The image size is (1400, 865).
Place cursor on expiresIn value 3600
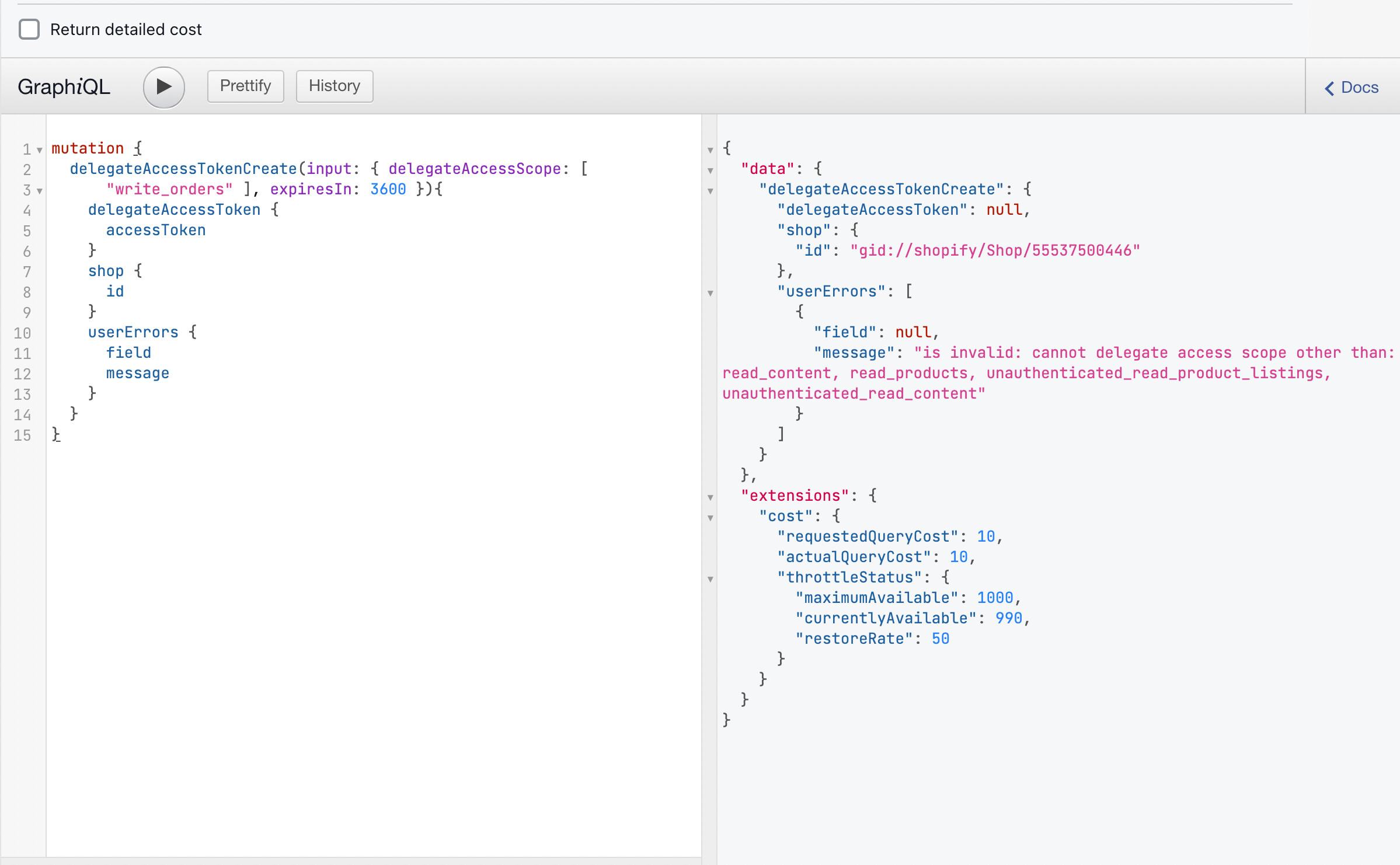[388, 189]
